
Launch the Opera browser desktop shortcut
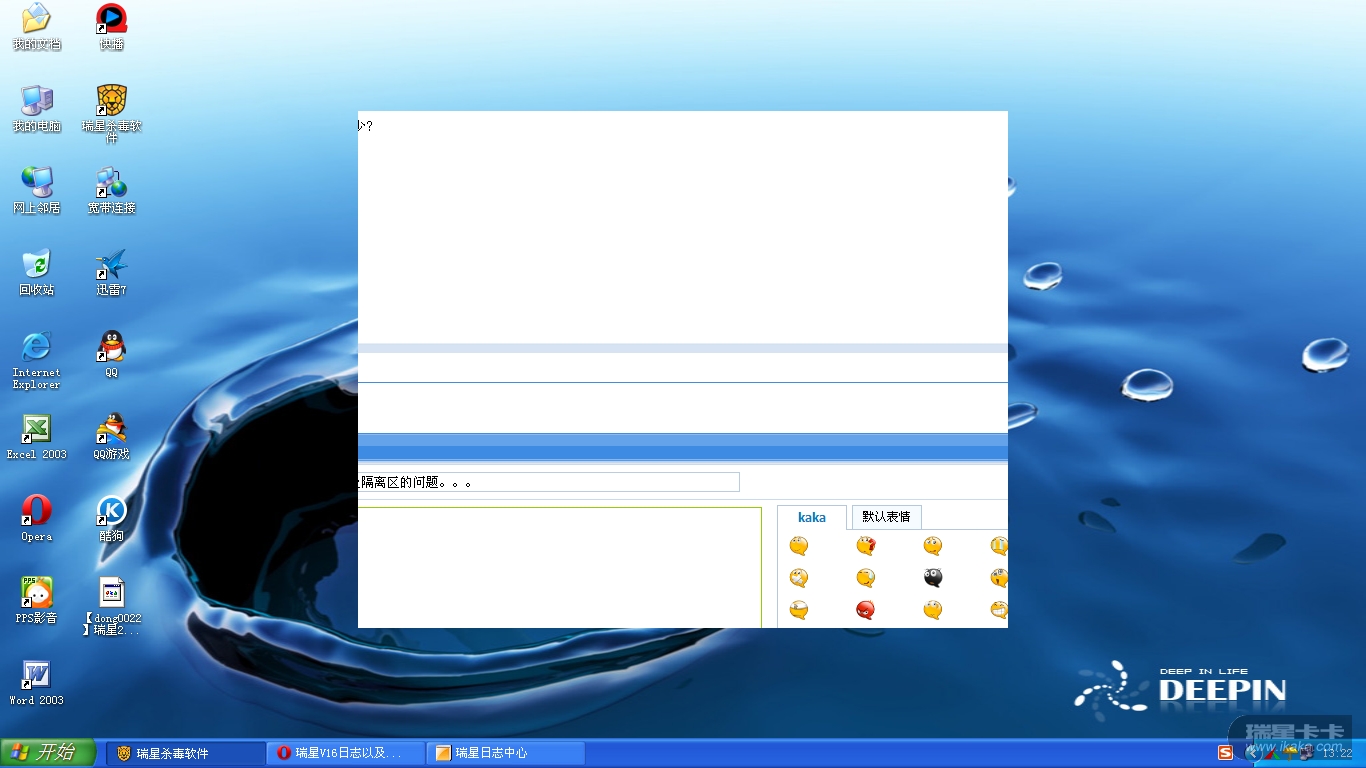[37, 511]
